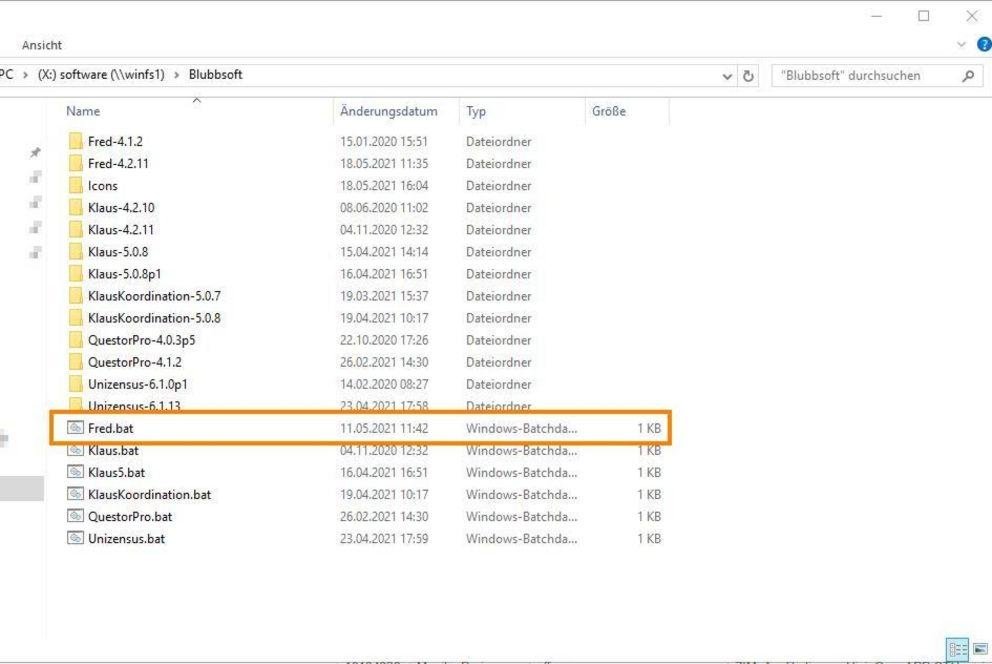
Task: Click the KlausKoordination.bat file icon
Action: tap(75, 494)
